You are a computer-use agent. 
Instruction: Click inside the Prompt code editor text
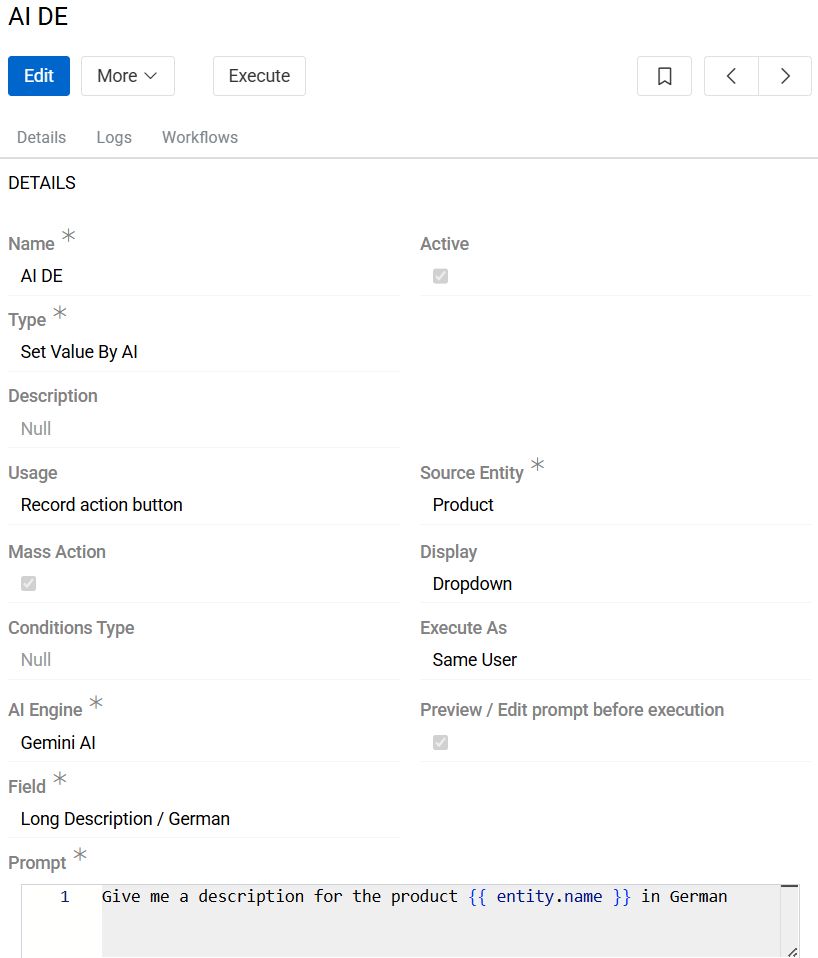(414, 897)
